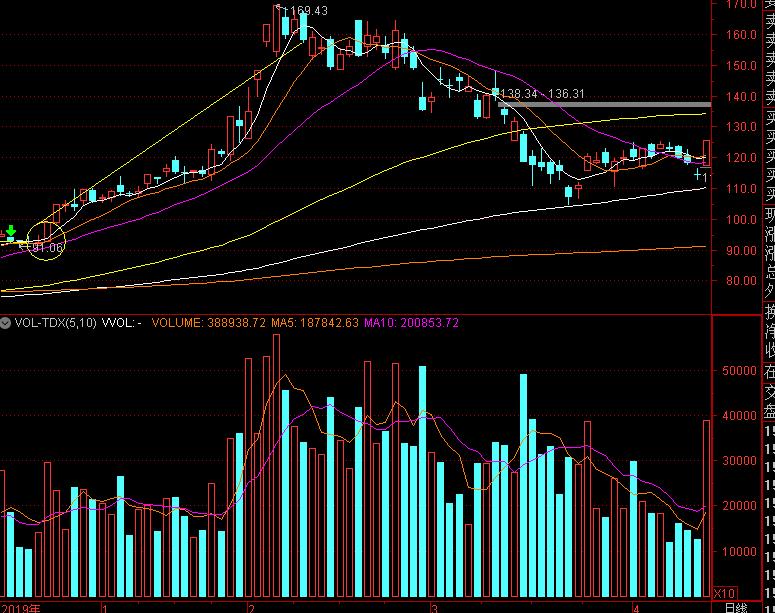Click the 160.0 price axis label
The width and height of the screenshot is (775, 613).
pyautogui.click(x=741, y=35)
